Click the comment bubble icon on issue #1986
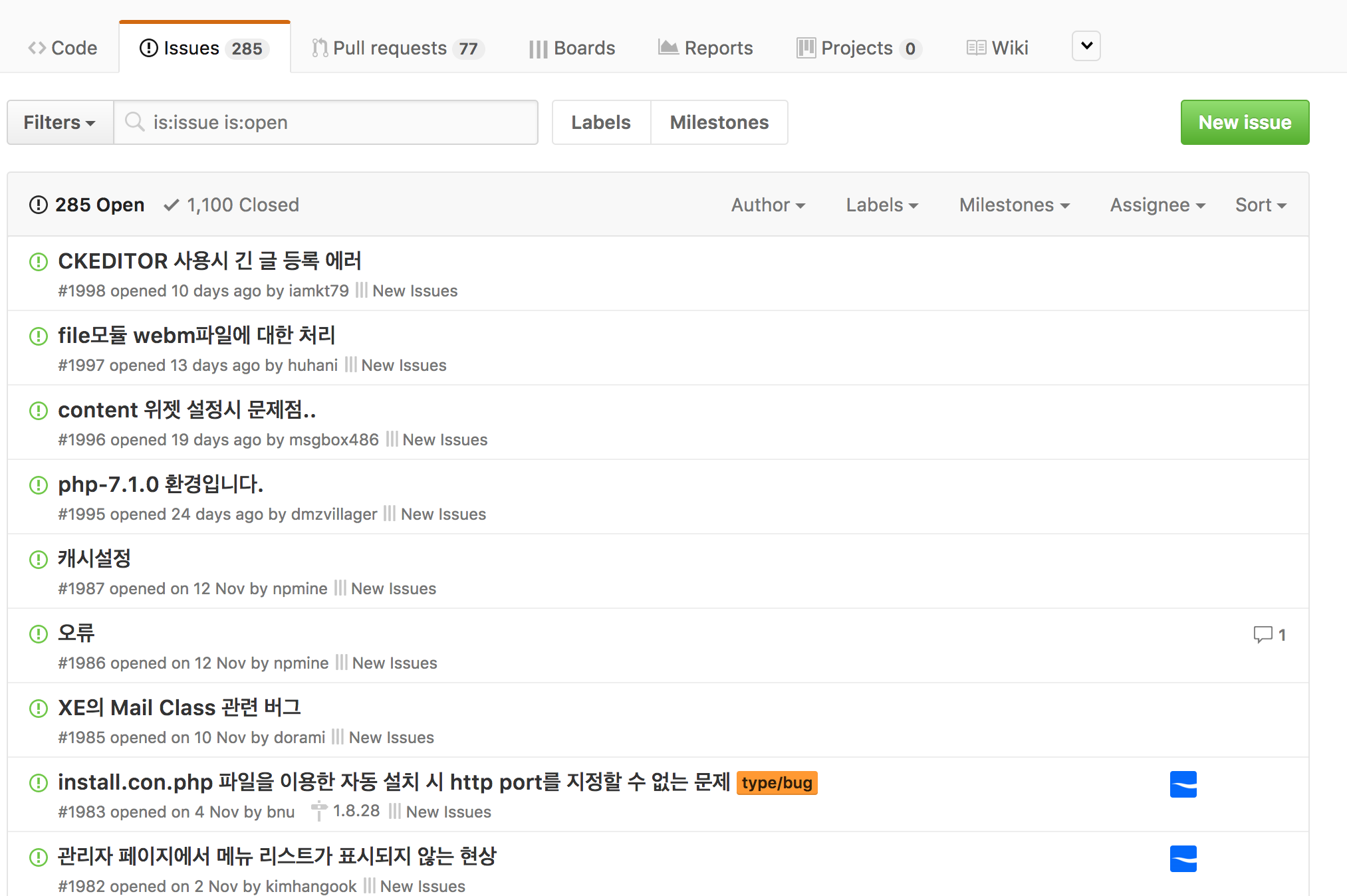Image resolution: width=1347 pixels, height=896 pixels. coord(1262,634)
